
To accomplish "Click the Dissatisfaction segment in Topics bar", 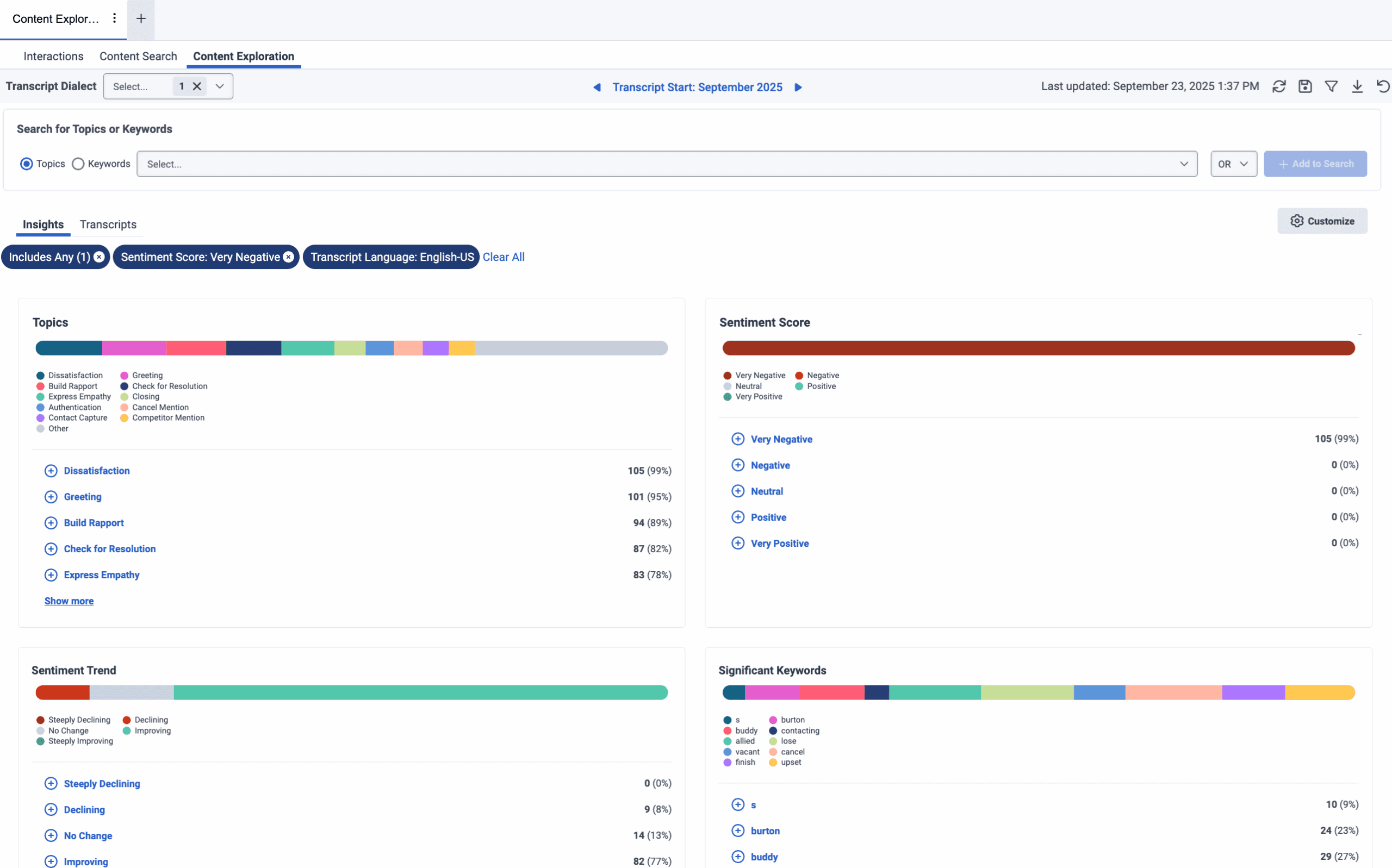I will point(68,348).
